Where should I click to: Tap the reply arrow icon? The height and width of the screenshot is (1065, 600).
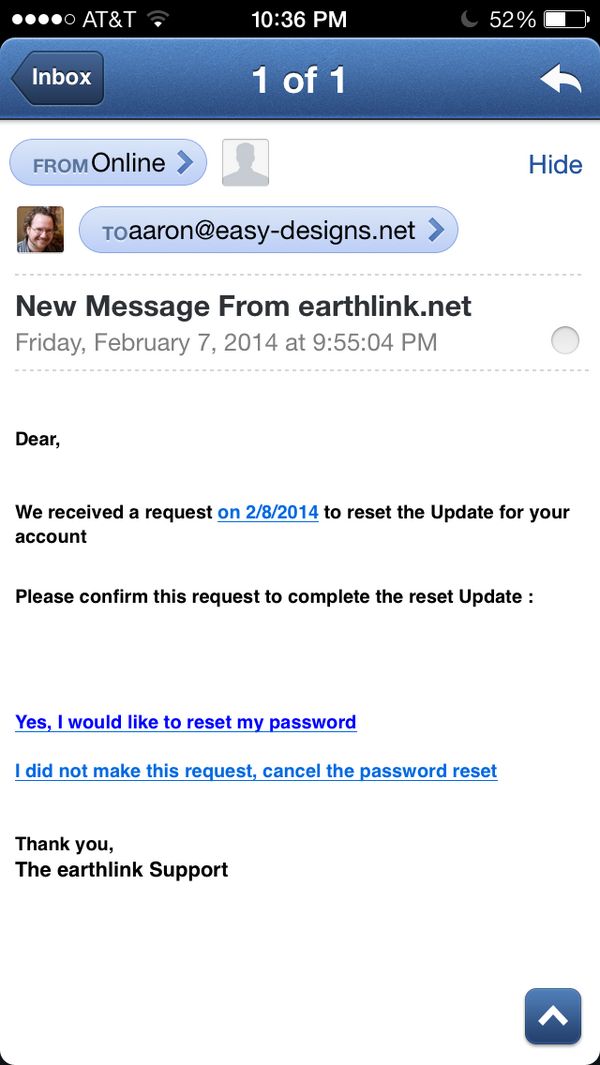point(560,79)
